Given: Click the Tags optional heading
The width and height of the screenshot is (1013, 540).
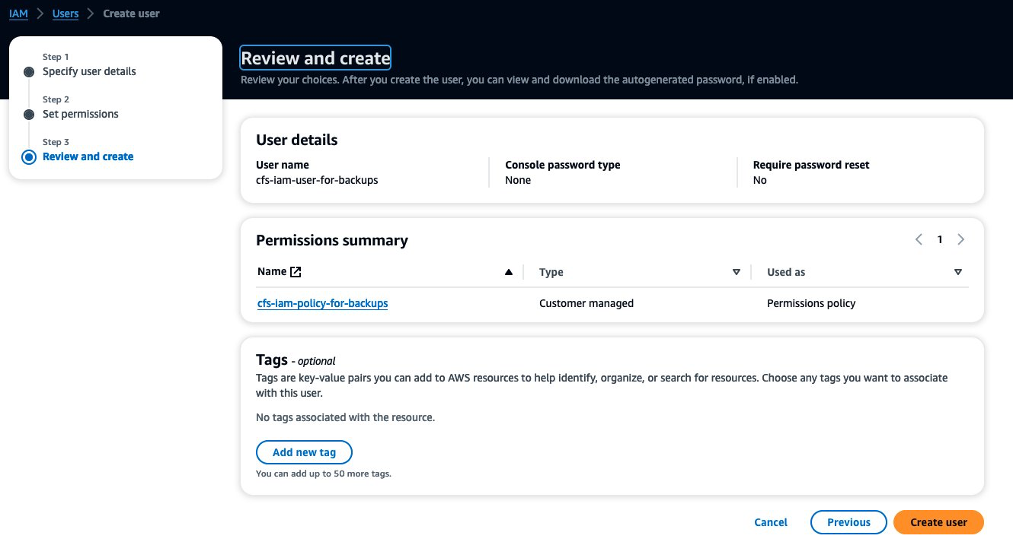Looking at the screenshot, I should point(295,360).
